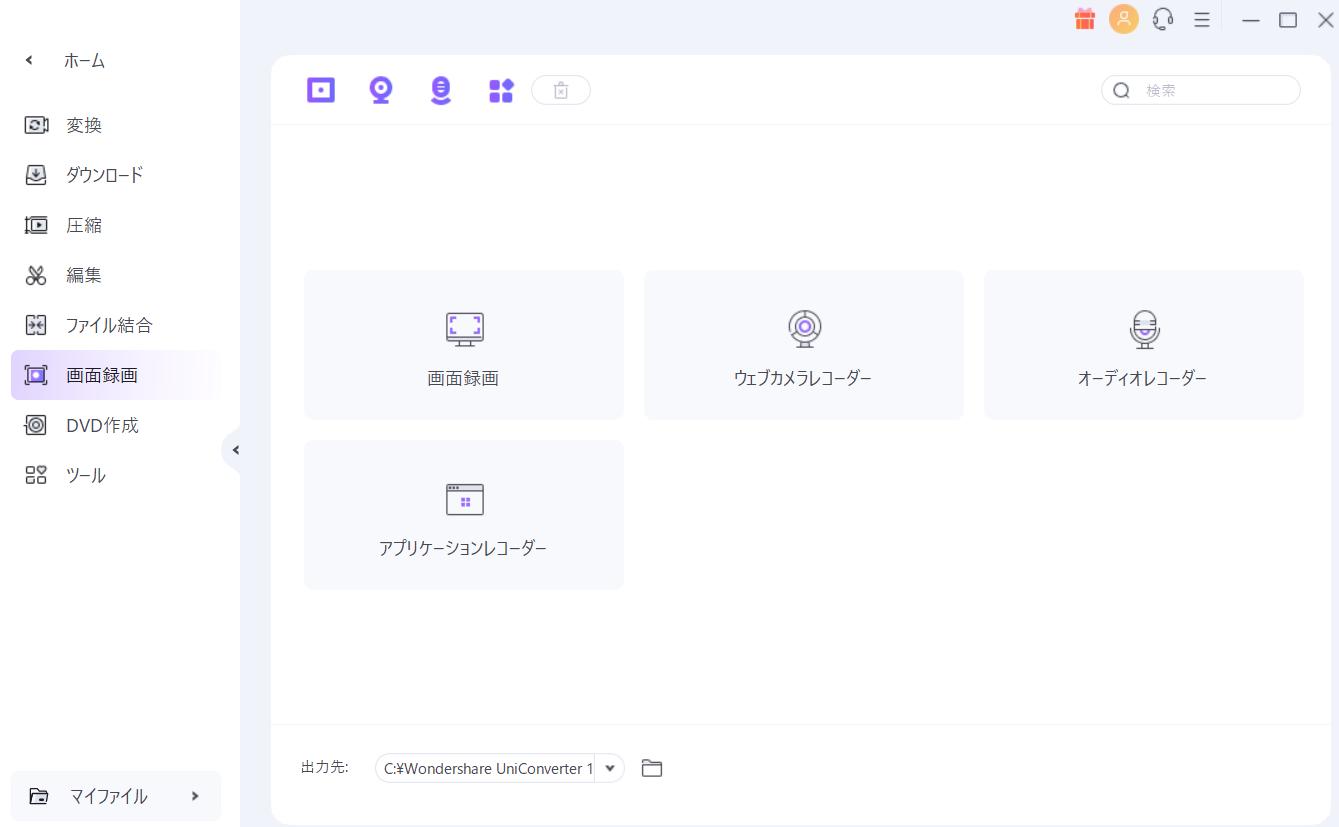
Task: Click the microphone icon on the オーディオレコーダー card
Action: (x=1144, y=329)
